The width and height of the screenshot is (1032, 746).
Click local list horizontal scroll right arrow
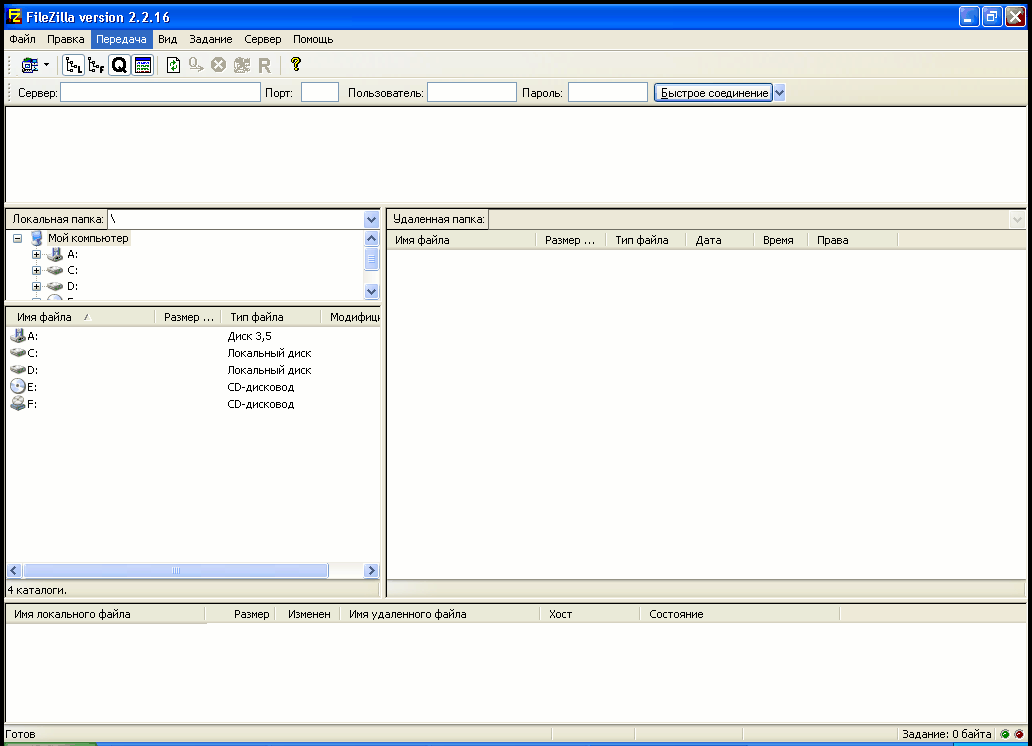(x=371, y=570)
